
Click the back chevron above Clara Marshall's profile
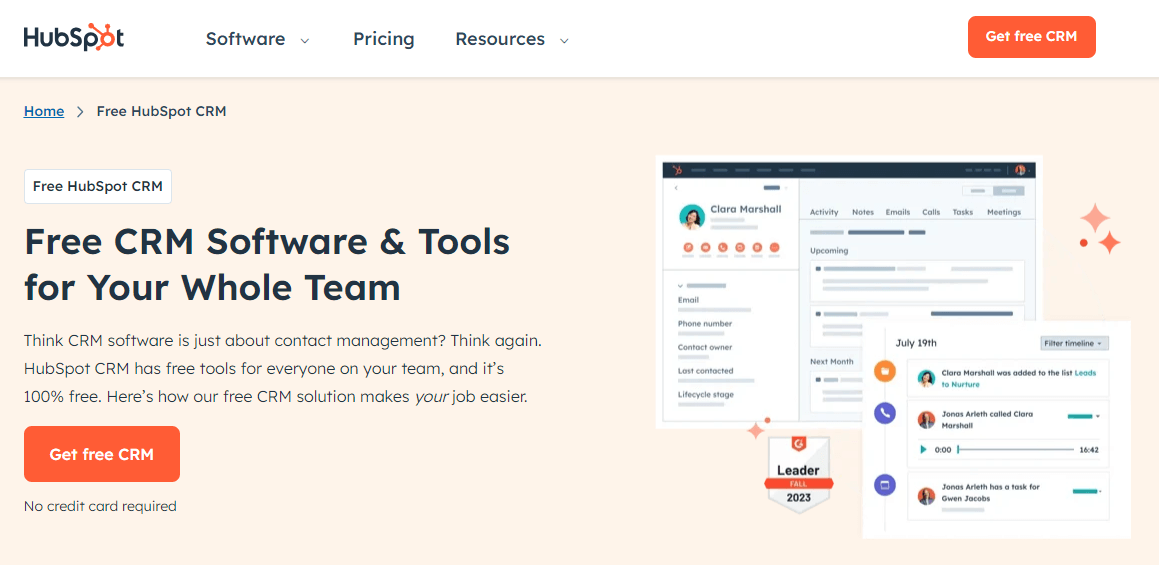(676, 188)
